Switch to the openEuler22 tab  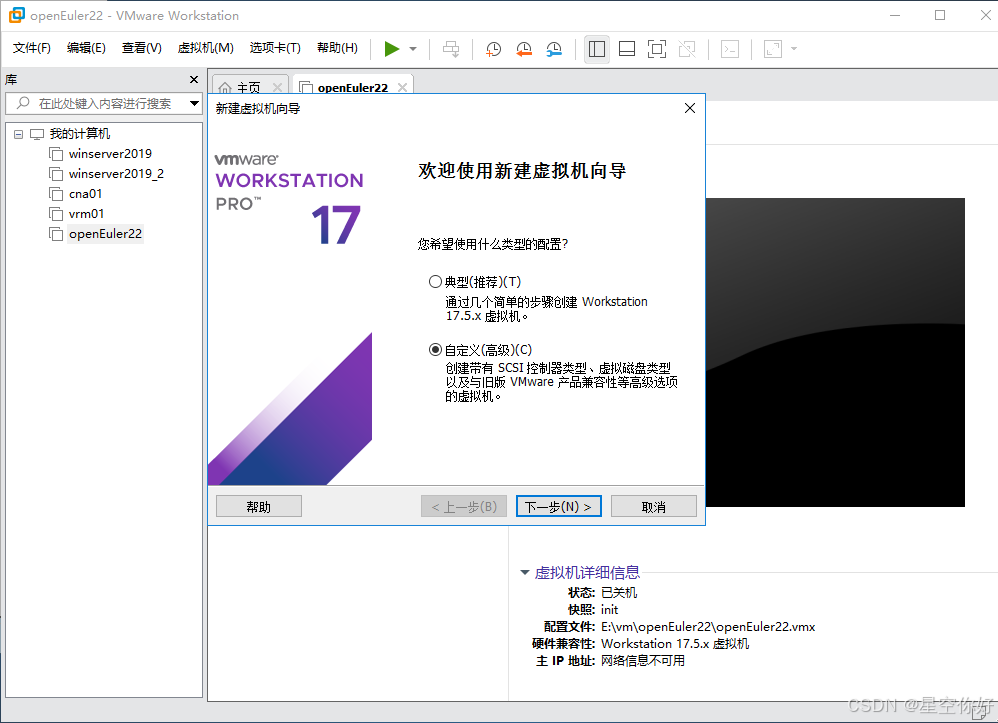[x=353, y=87]
